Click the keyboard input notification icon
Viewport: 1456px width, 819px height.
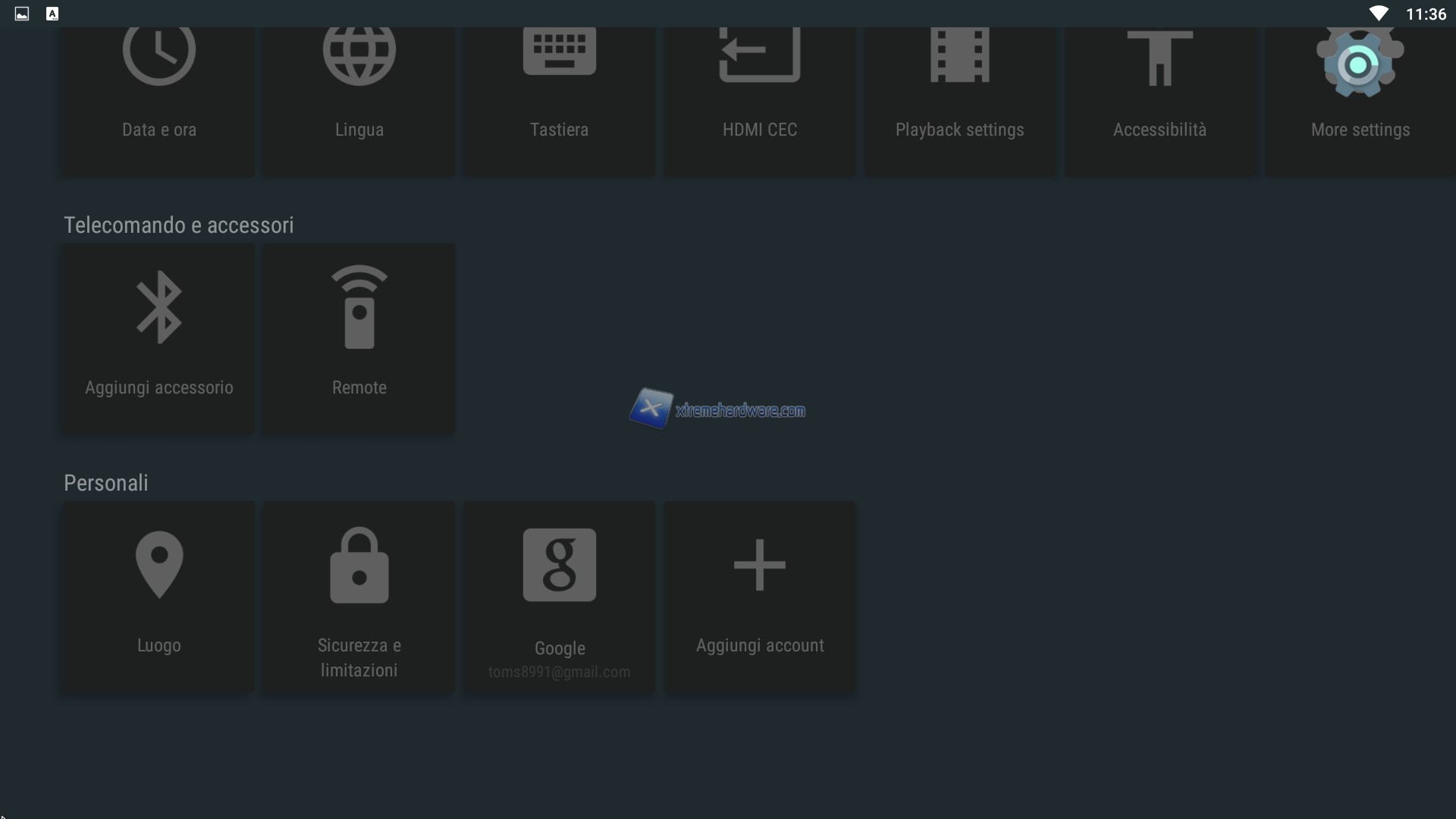[x=52, y=14]
